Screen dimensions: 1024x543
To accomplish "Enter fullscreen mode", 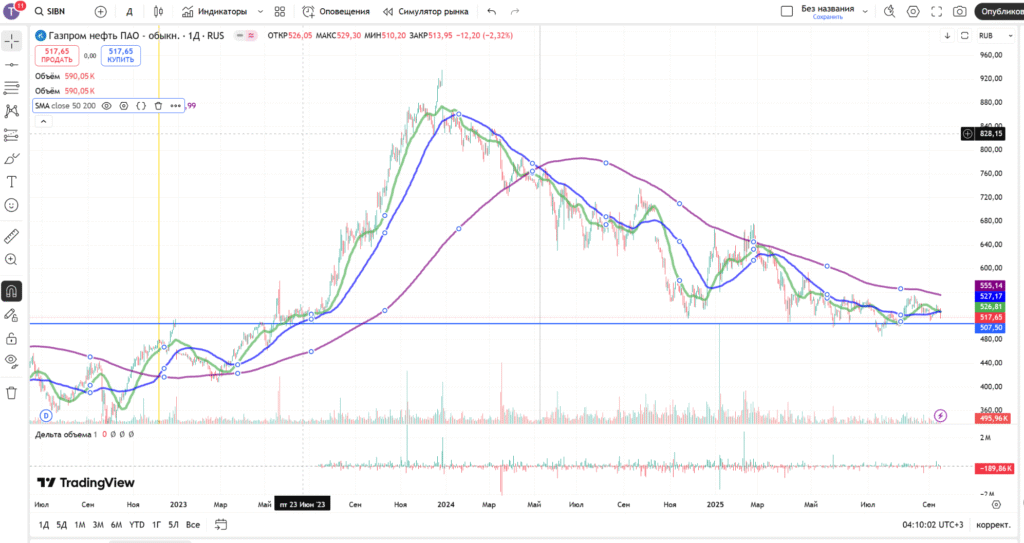I will (936, 11).
